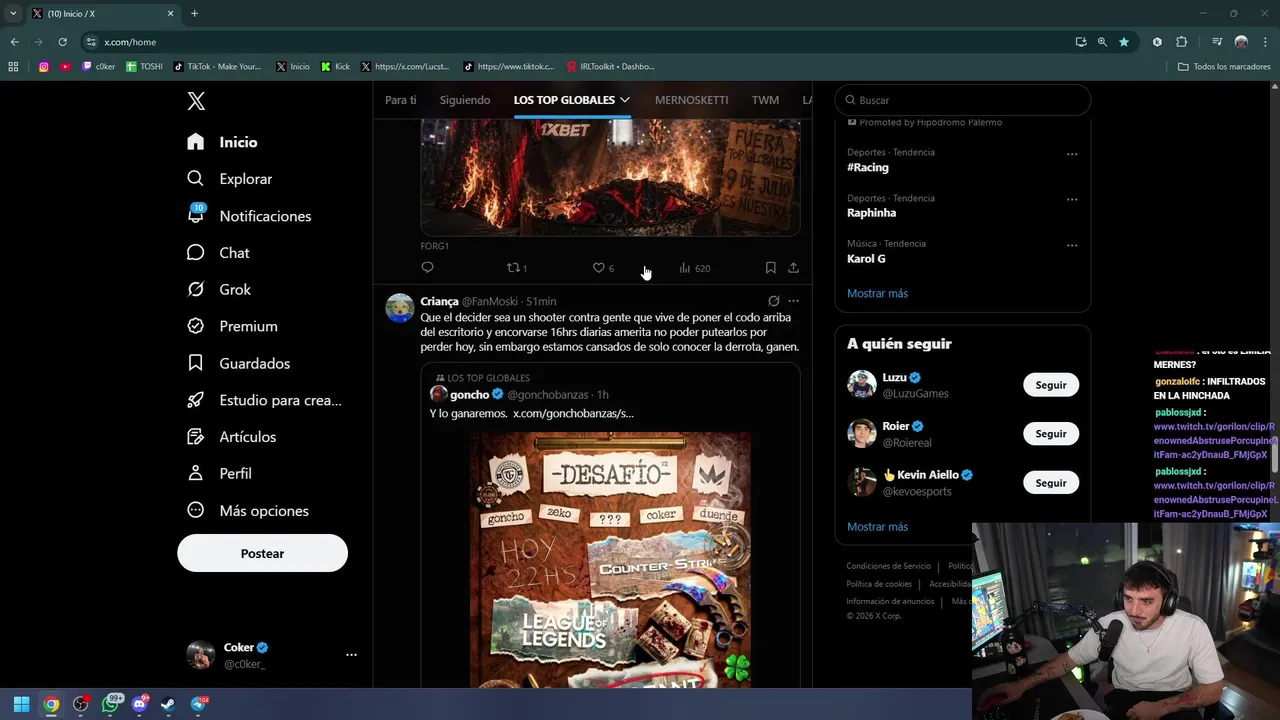Open burning 1XBET post image
The height and width of the screenshot is (720, 1280).
pyautogui.click(x=610, y=177)
